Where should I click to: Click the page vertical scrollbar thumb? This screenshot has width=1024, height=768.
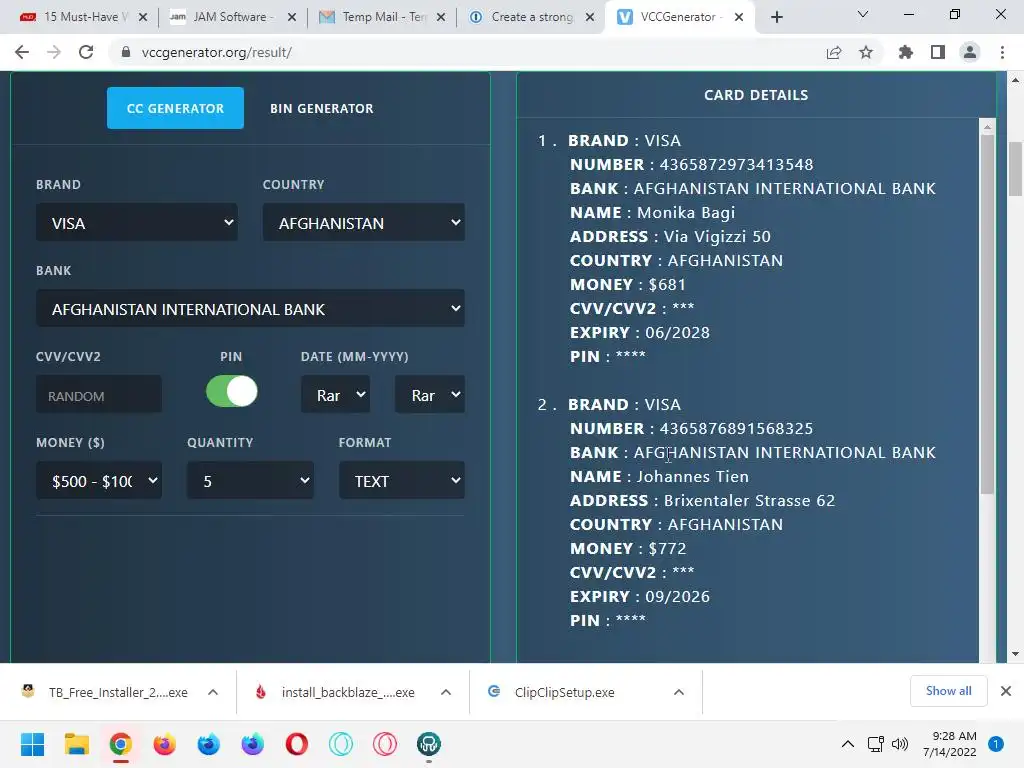coord(1016,168)
